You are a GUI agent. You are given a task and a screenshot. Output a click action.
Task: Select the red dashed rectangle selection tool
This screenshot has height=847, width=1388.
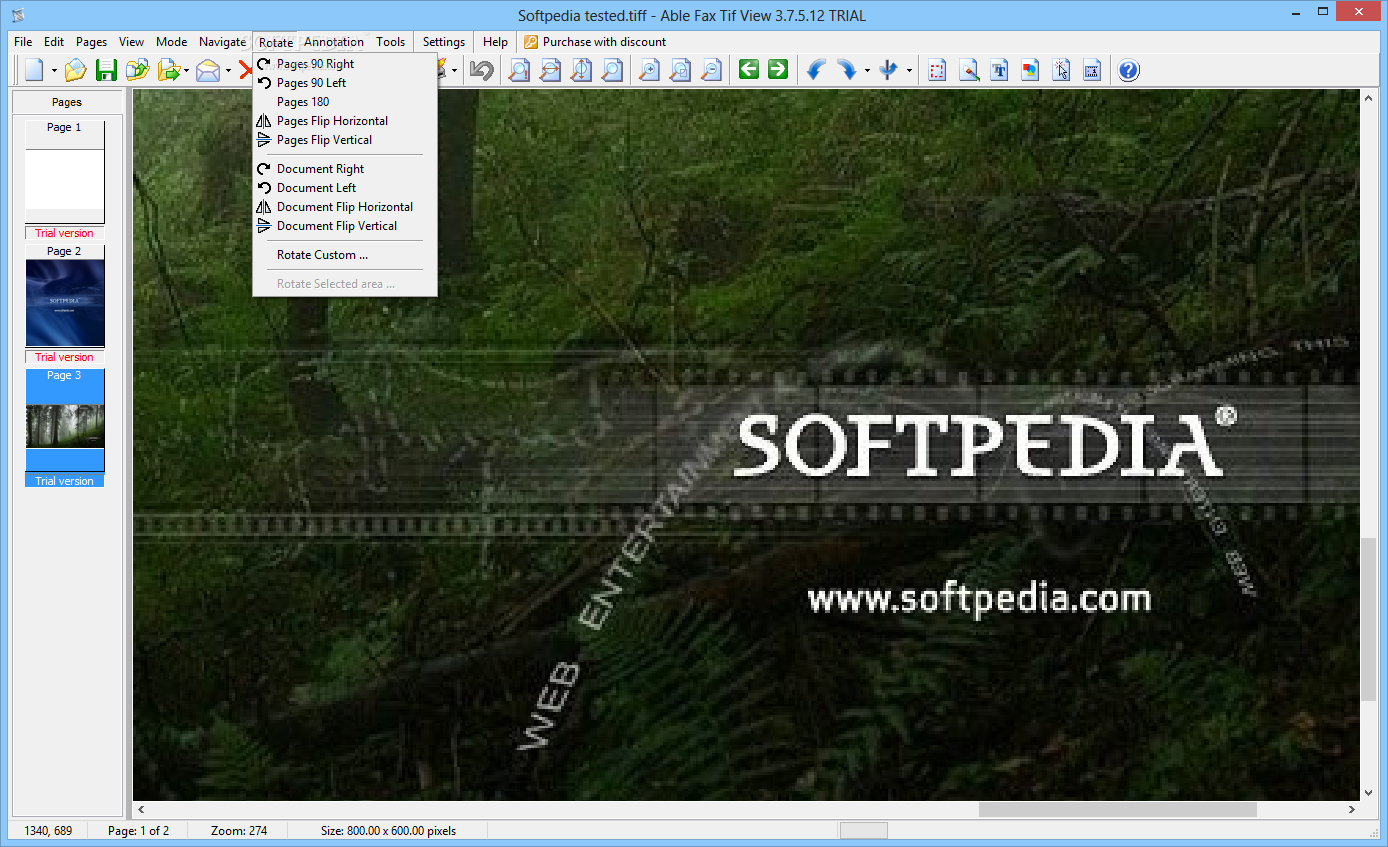[937, 70]
